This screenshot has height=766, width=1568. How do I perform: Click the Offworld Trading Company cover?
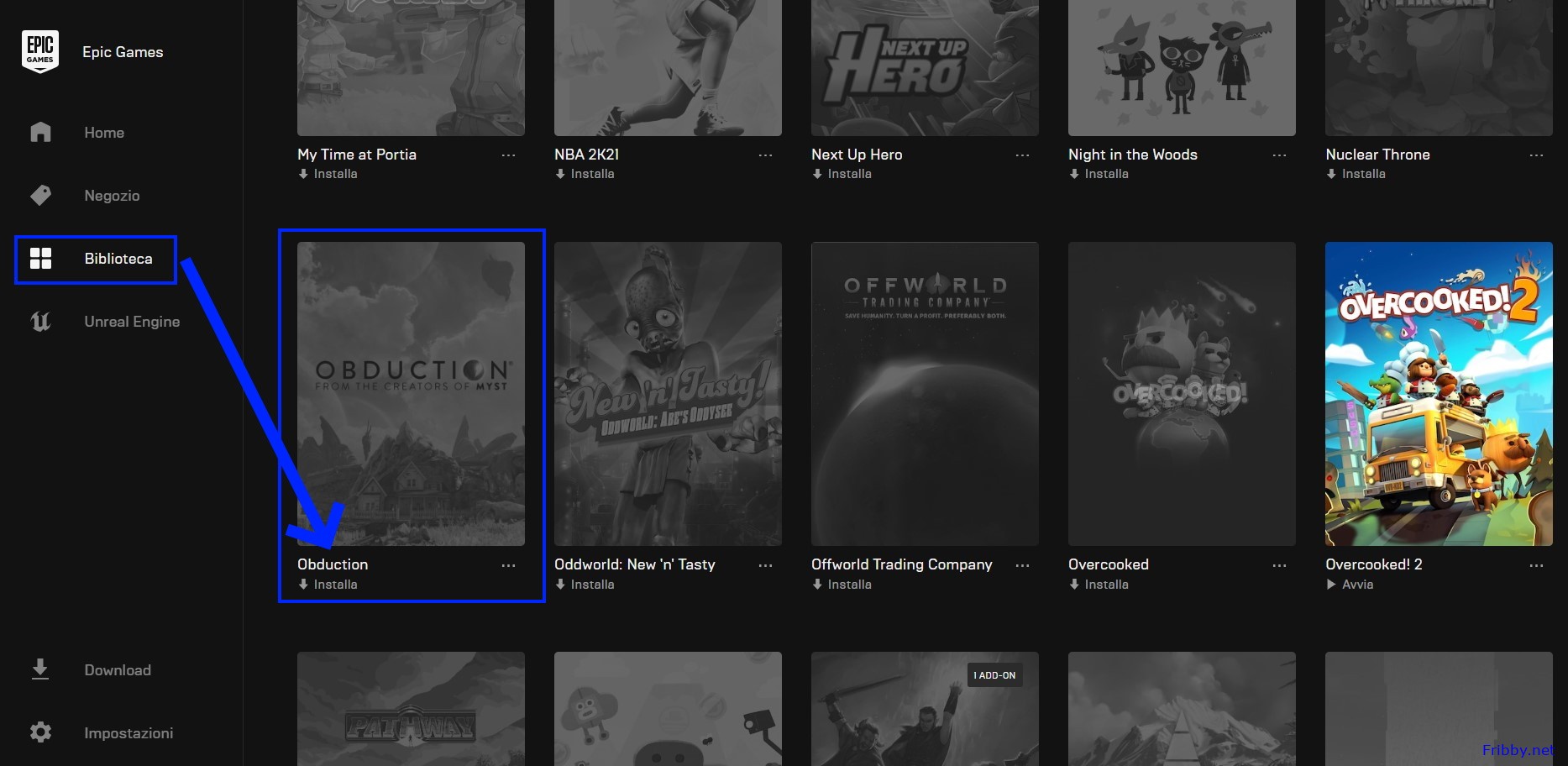point(925,394)
